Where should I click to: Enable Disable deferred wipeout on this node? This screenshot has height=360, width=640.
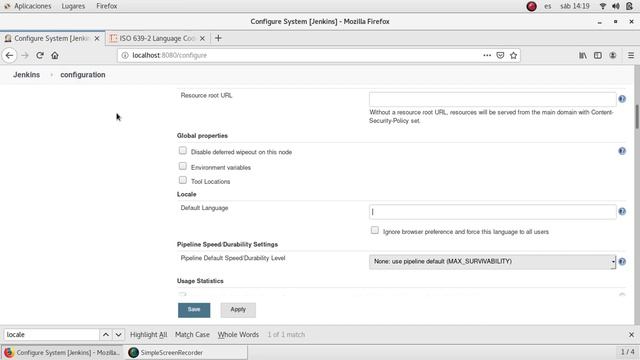(182, 151)
